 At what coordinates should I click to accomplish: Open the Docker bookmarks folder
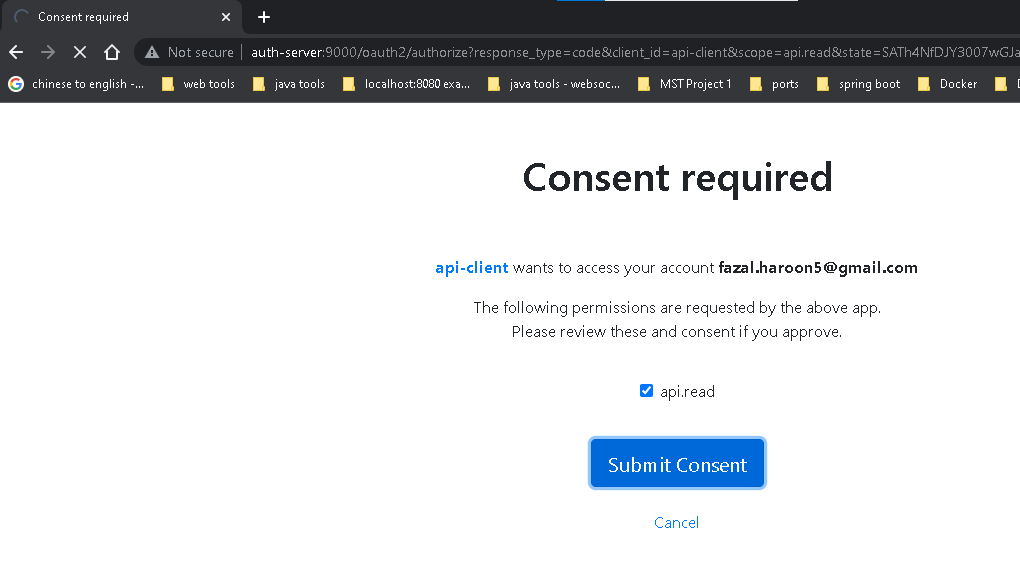pos(946,84)
